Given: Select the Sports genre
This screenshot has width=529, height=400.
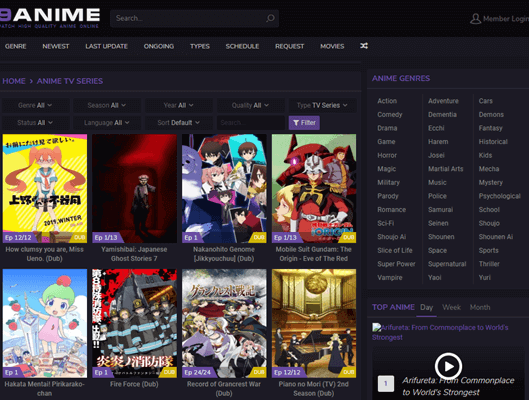Looking at the screenshot, I should (489, 251).
